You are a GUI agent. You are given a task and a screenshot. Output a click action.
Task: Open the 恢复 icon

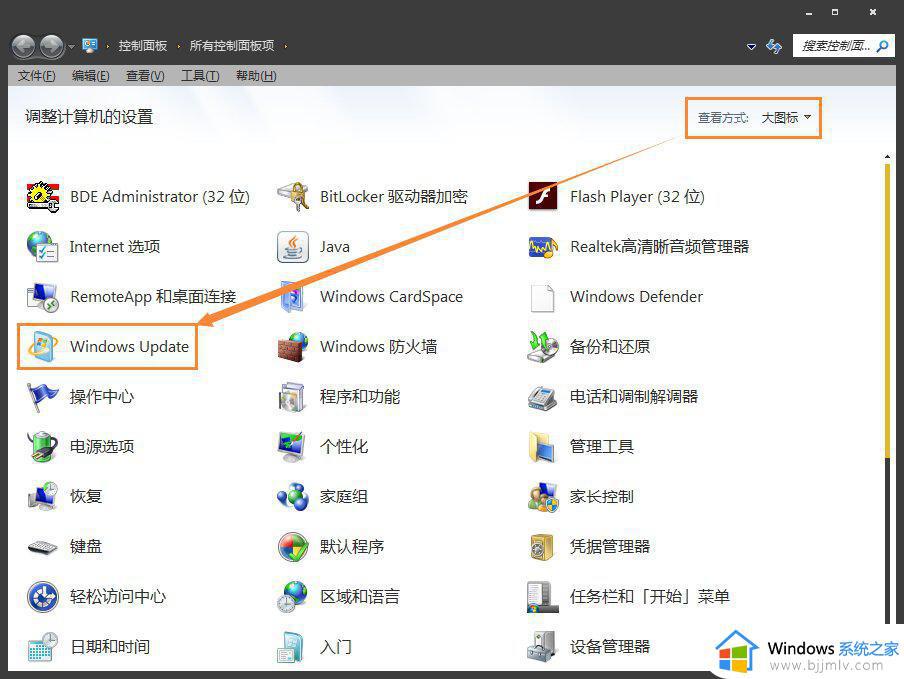point(43,496)
